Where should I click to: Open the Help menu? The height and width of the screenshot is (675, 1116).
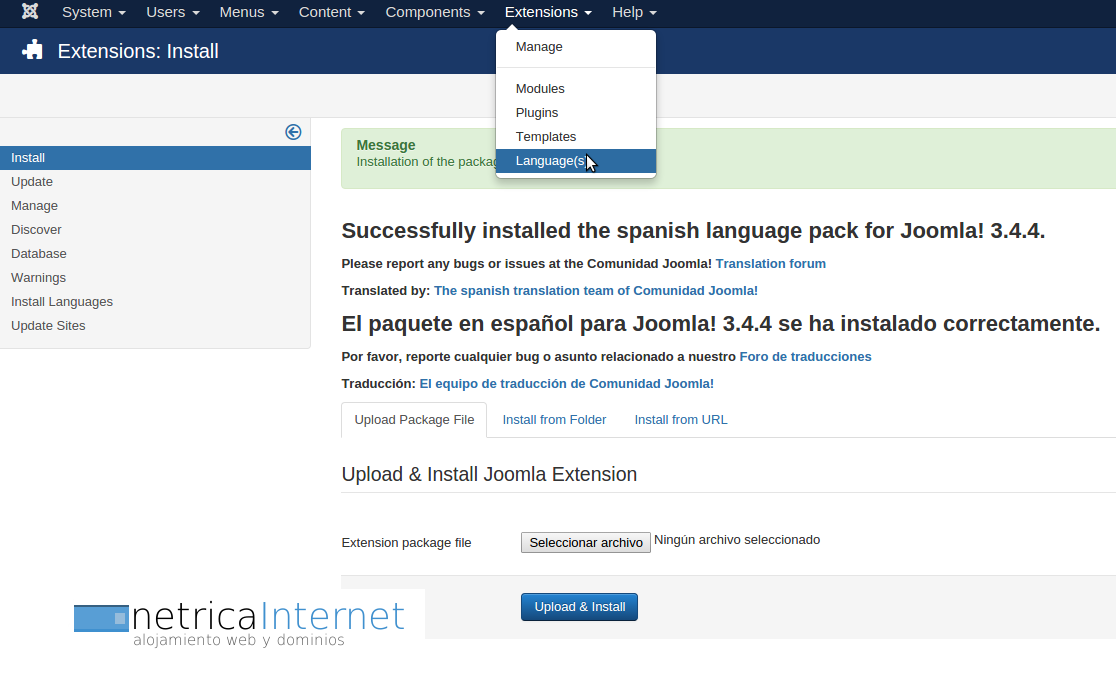tap(634, 12)
